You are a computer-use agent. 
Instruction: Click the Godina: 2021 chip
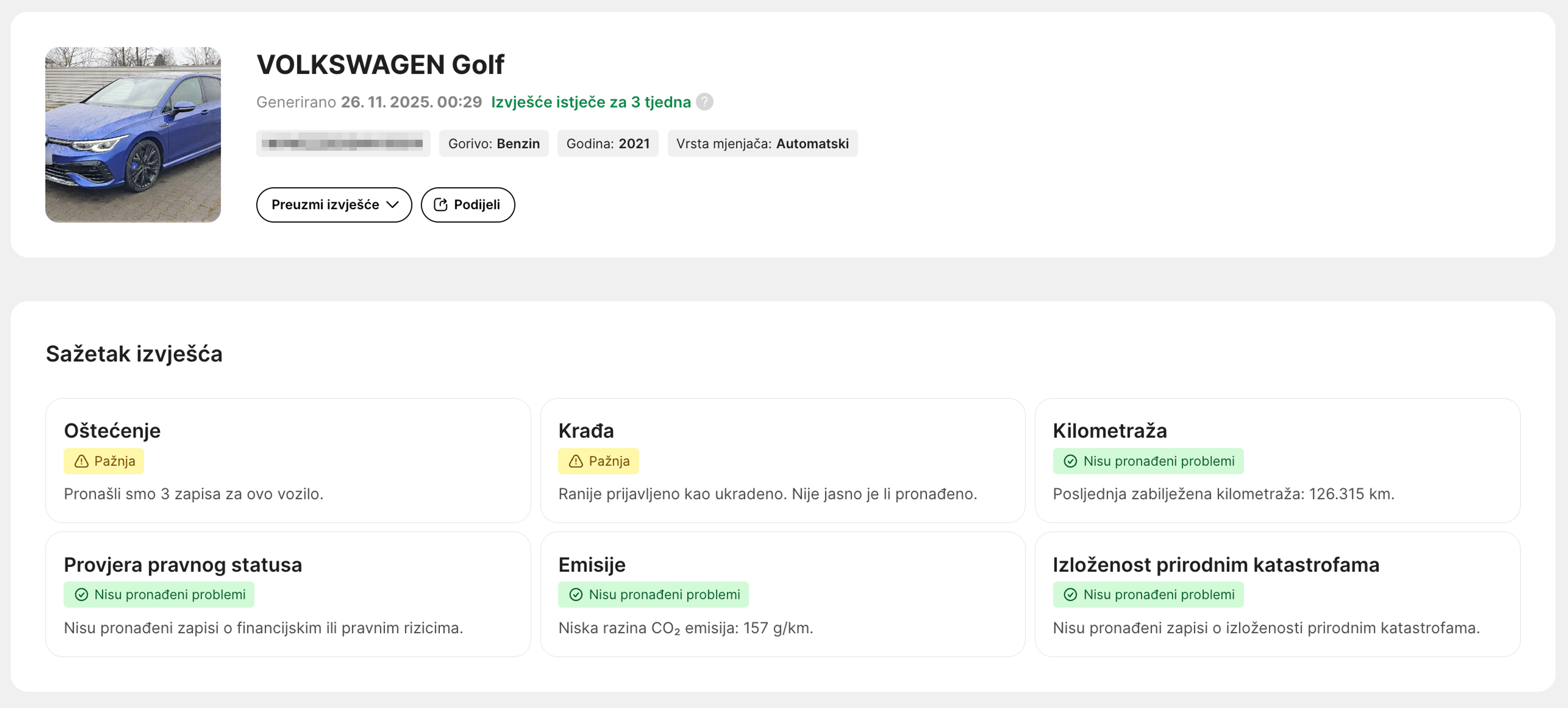coord(608,143)
